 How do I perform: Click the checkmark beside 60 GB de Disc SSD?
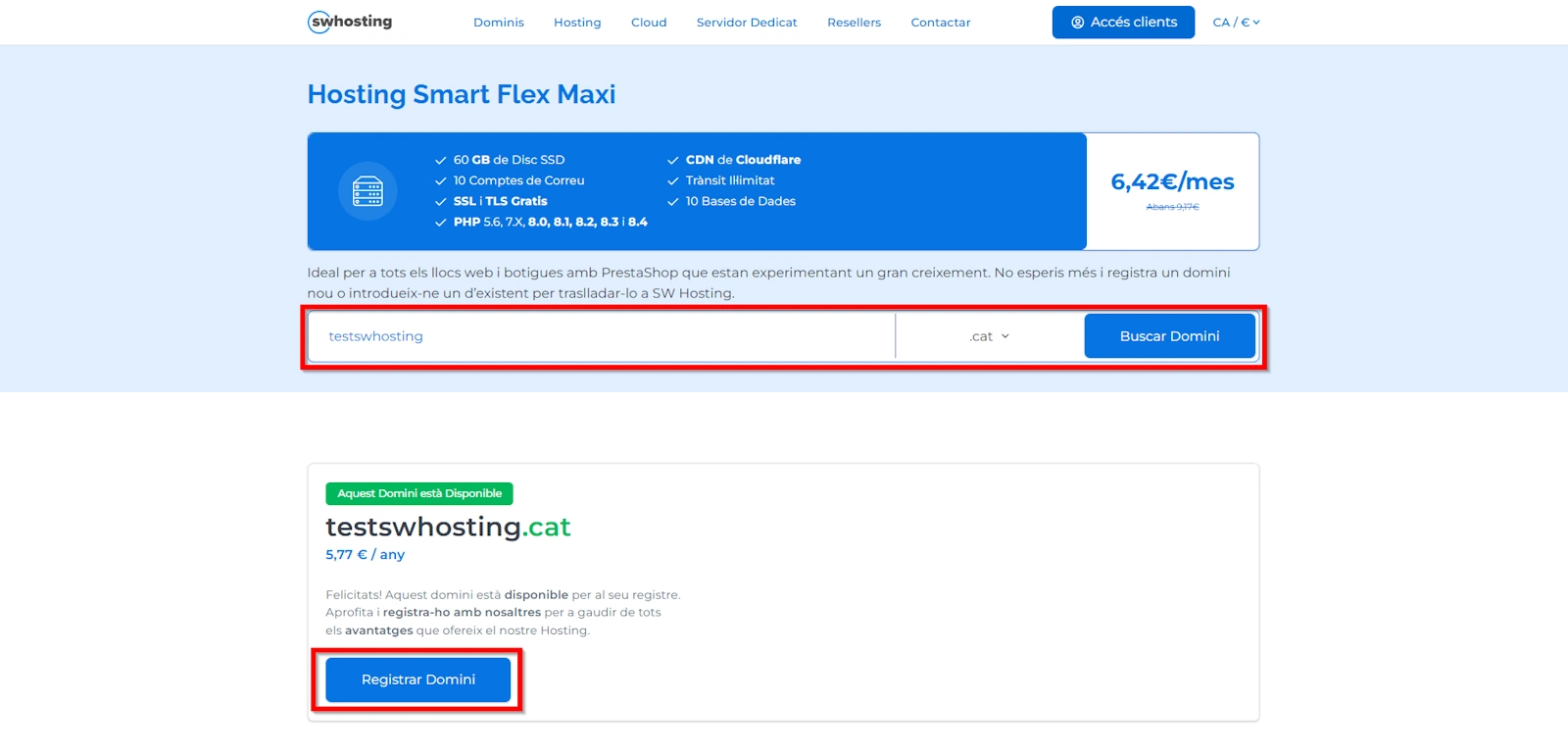point(441,160)
